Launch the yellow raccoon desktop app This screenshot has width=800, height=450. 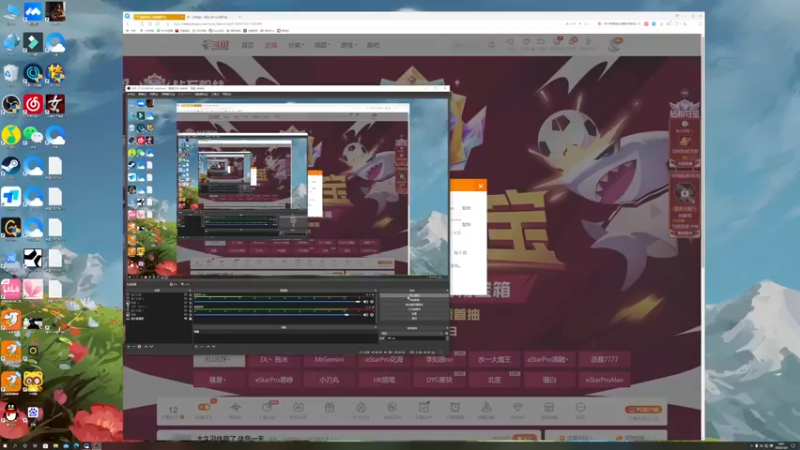click(33, 382)
